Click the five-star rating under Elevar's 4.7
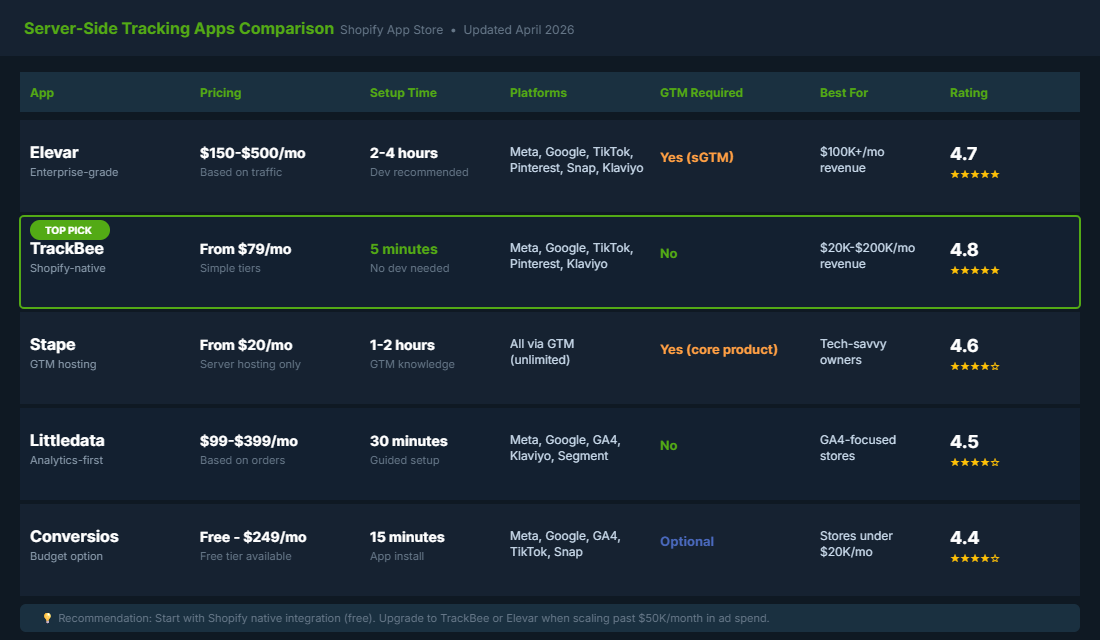This screenshot has height=640, width=1100. pyautogui.click(x=975, y=174)
